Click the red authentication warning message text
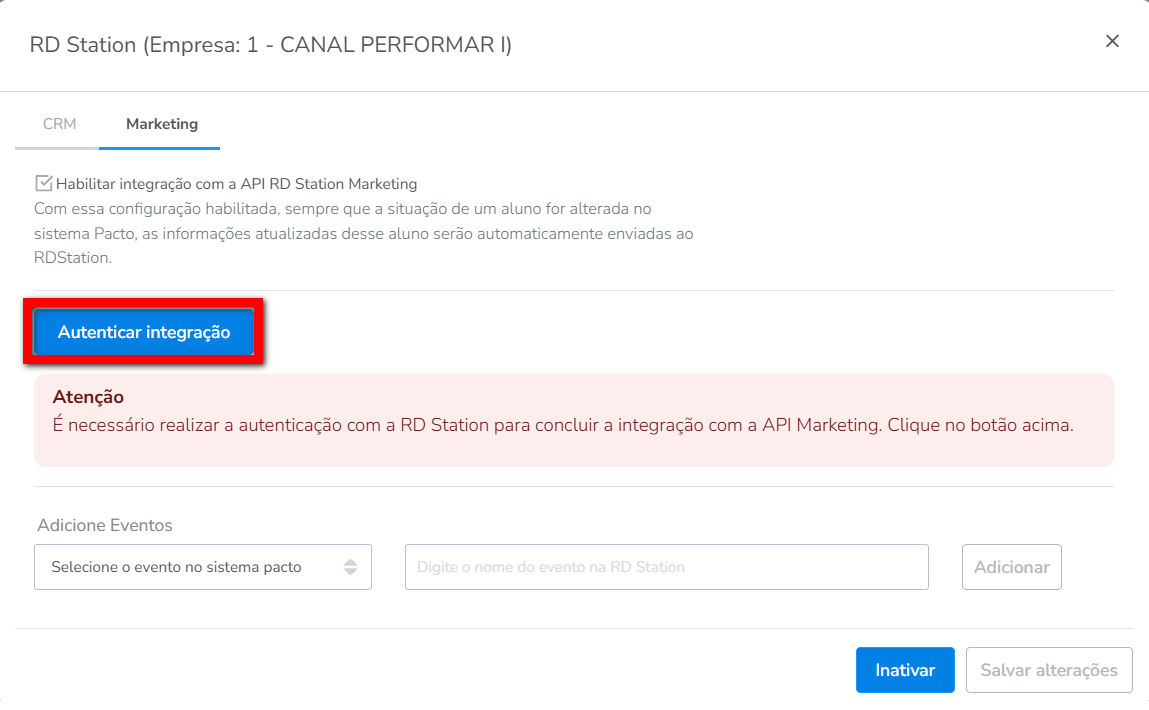The height and width of the screenshot is (710, 1149). pyautogui.click(x=562, y=424)
